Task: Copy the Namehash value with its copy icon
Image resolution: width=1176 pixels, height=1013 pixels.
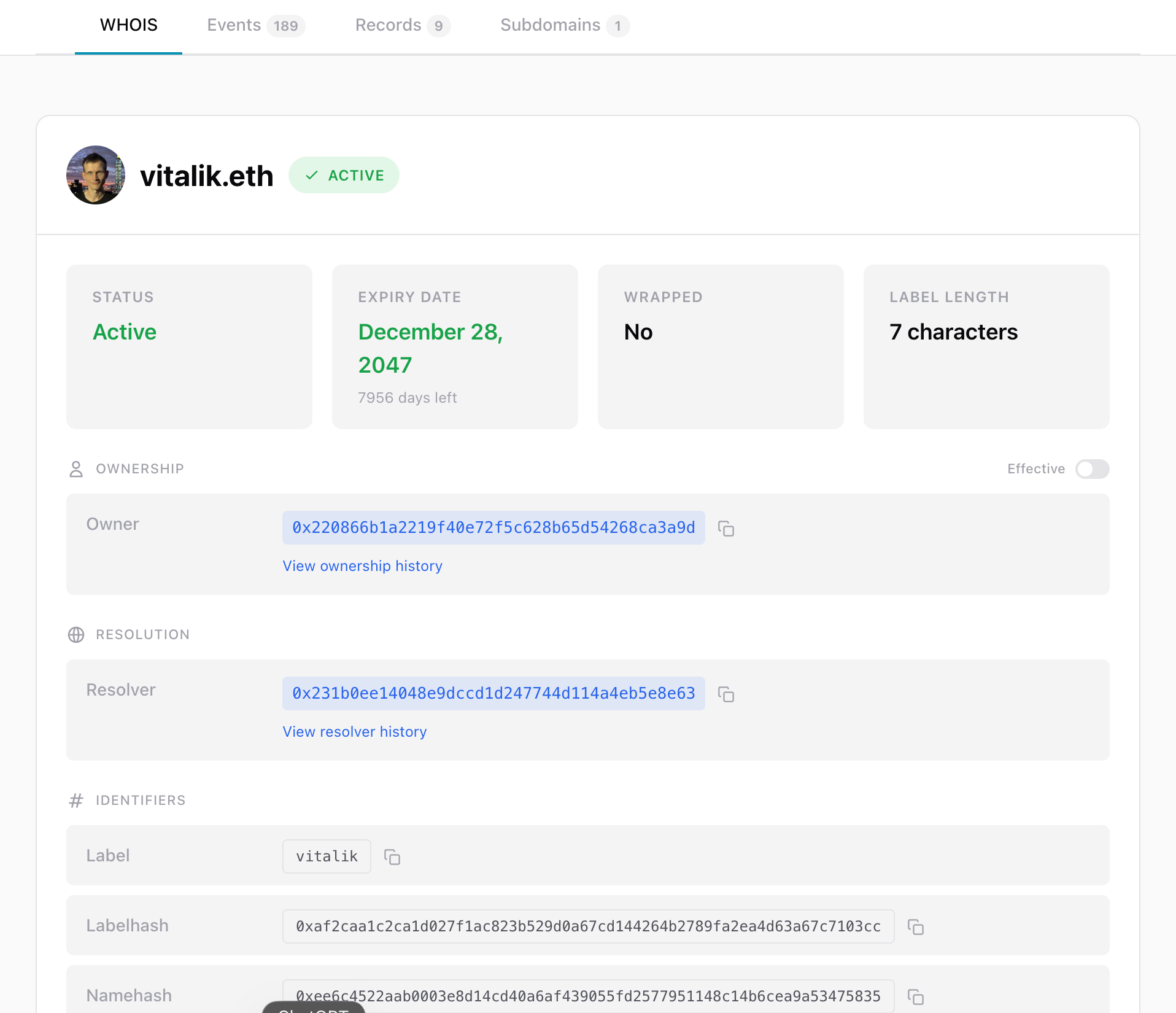Action: (x=916, y=996)
